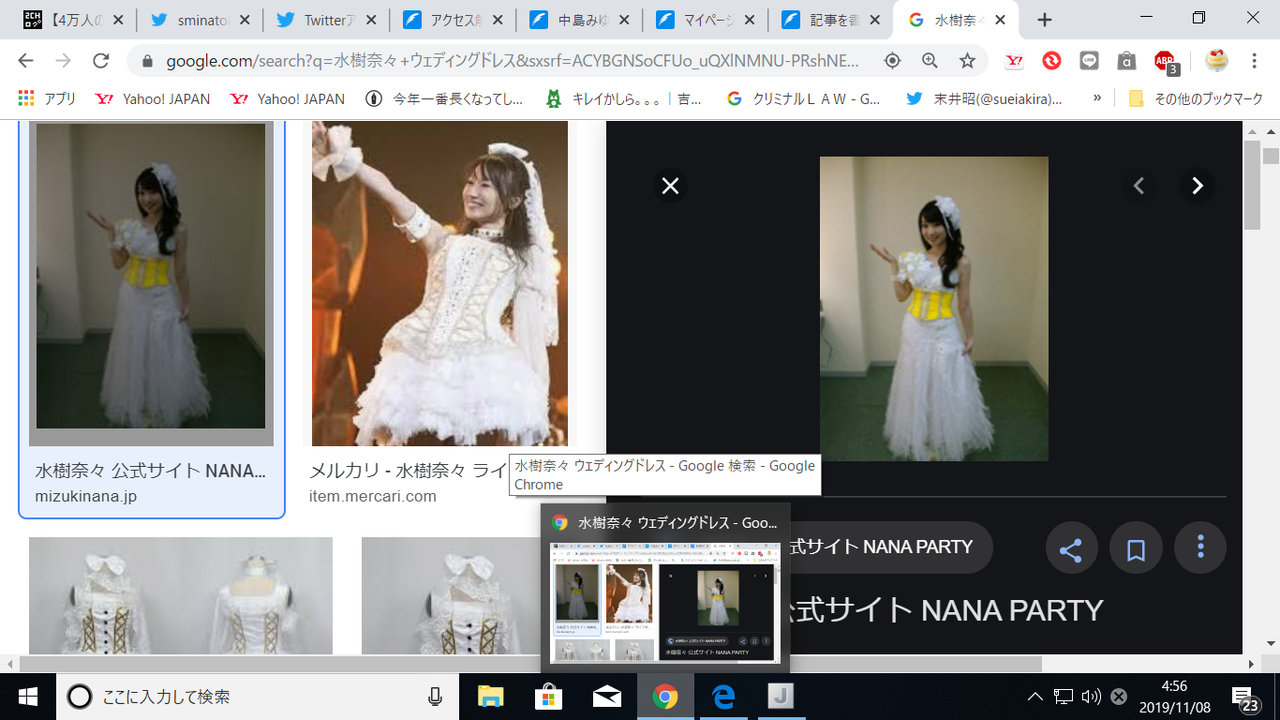Open the Chrome customize menu
The image size is (1280, 720).
coord(1253,60)
